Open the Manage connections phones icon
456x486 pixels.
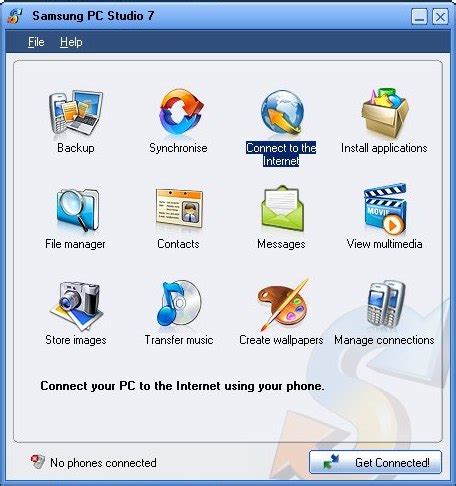[x=386, y=304]
